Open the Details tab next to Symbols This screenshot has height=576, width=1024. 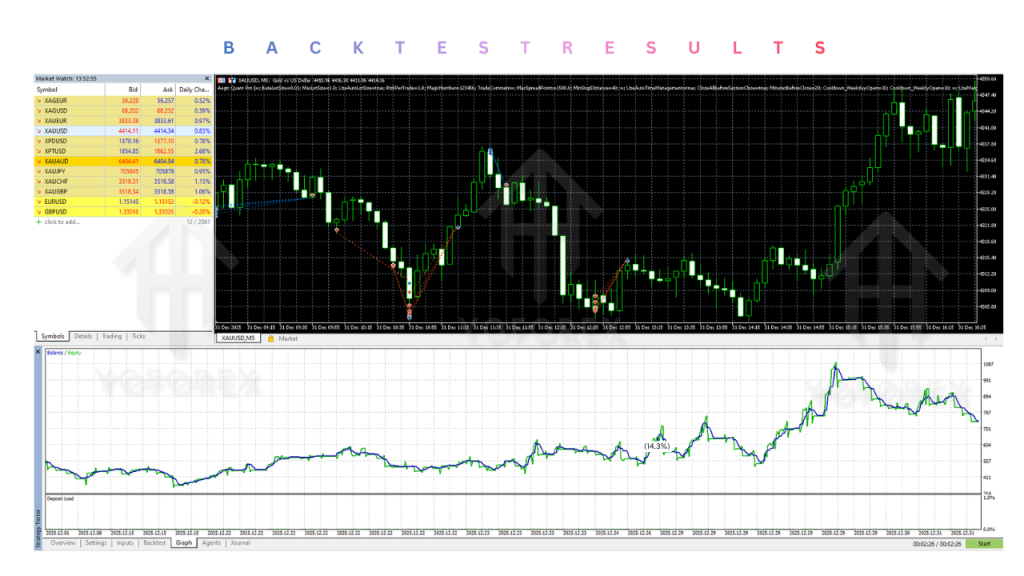82,336
